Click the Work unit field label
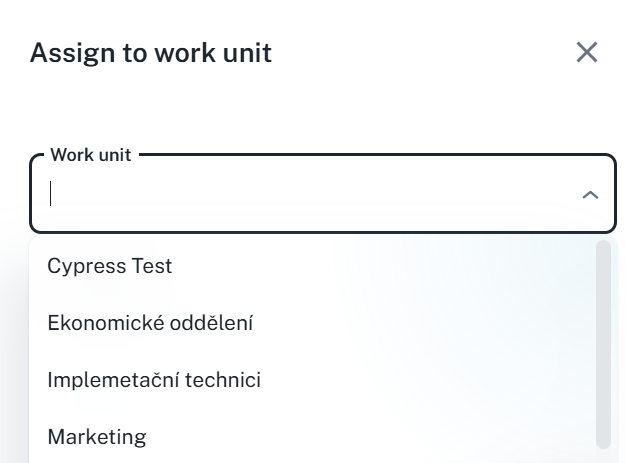This screenshot has width=626, height=463. (x=91, y=155)
